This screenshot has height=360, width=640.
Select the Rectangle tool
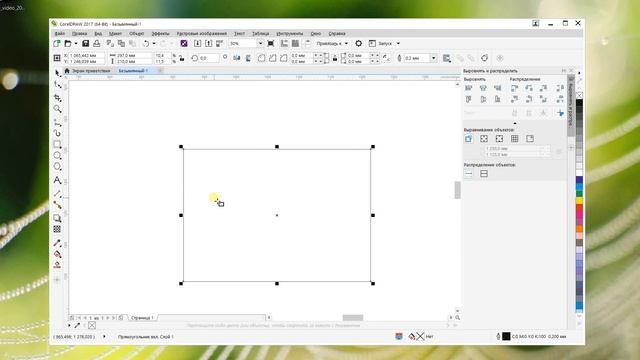click(x=58, y=144)
